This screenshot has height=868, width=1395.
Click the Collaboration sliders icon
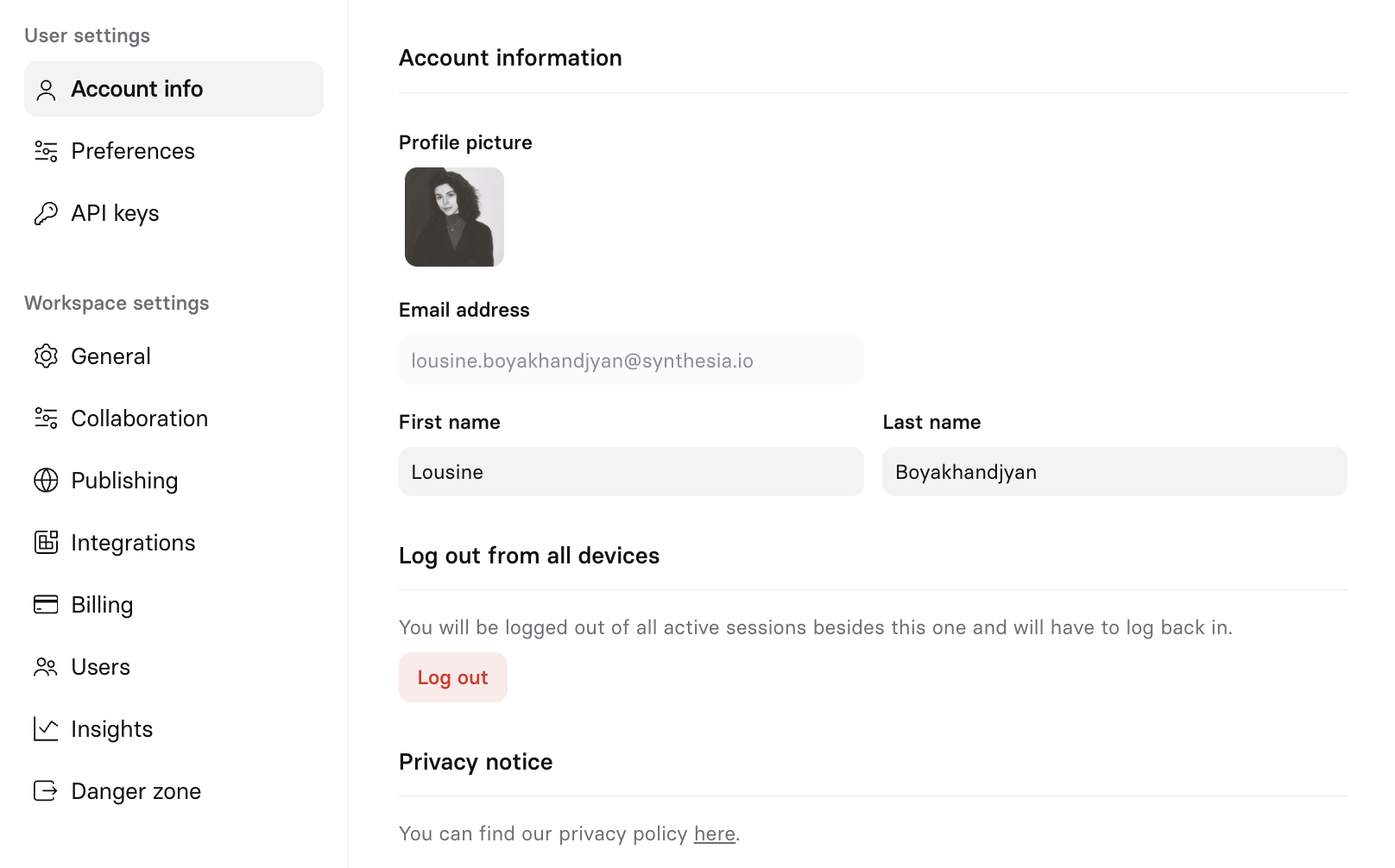46,418
